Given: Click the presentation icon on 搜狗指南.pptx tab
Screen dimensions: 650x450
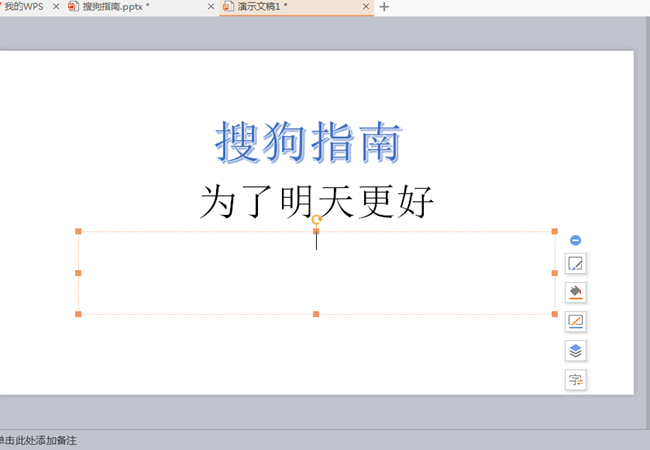Looking at the screenshot, I should point(73,7).
